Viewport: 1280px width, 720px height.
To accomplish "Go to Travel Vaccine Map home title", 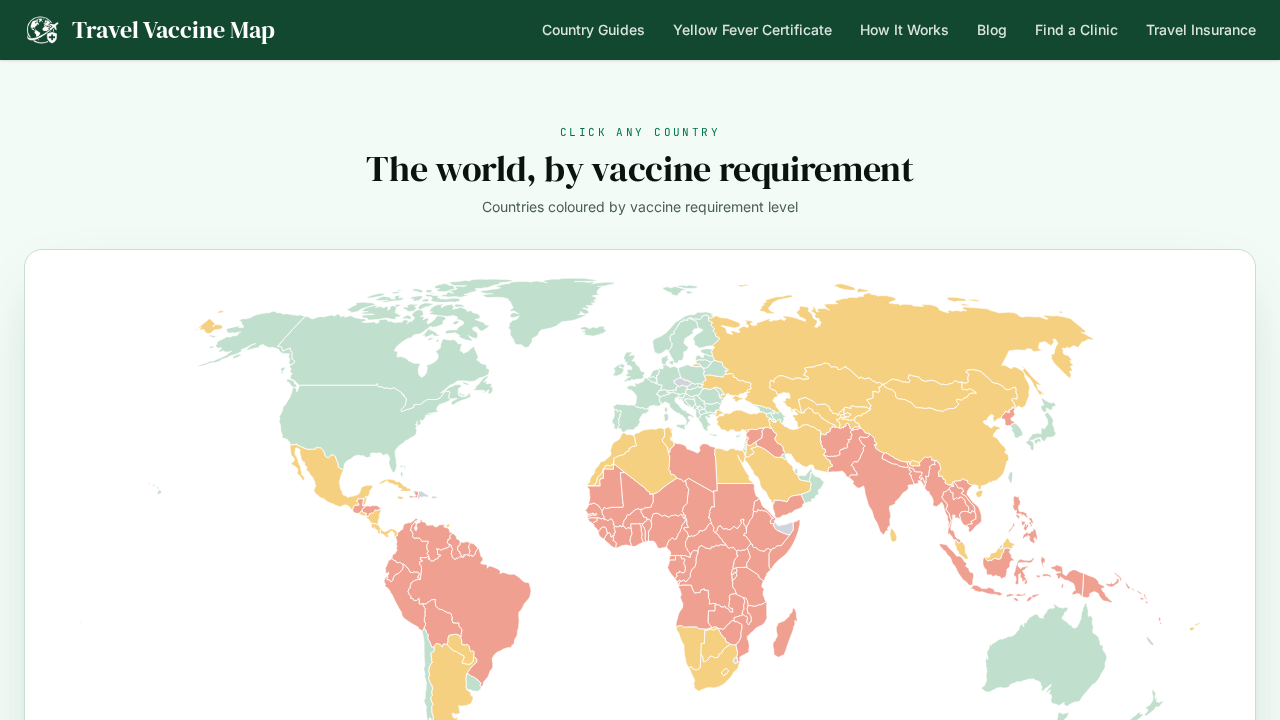I will tap(173, 30).
